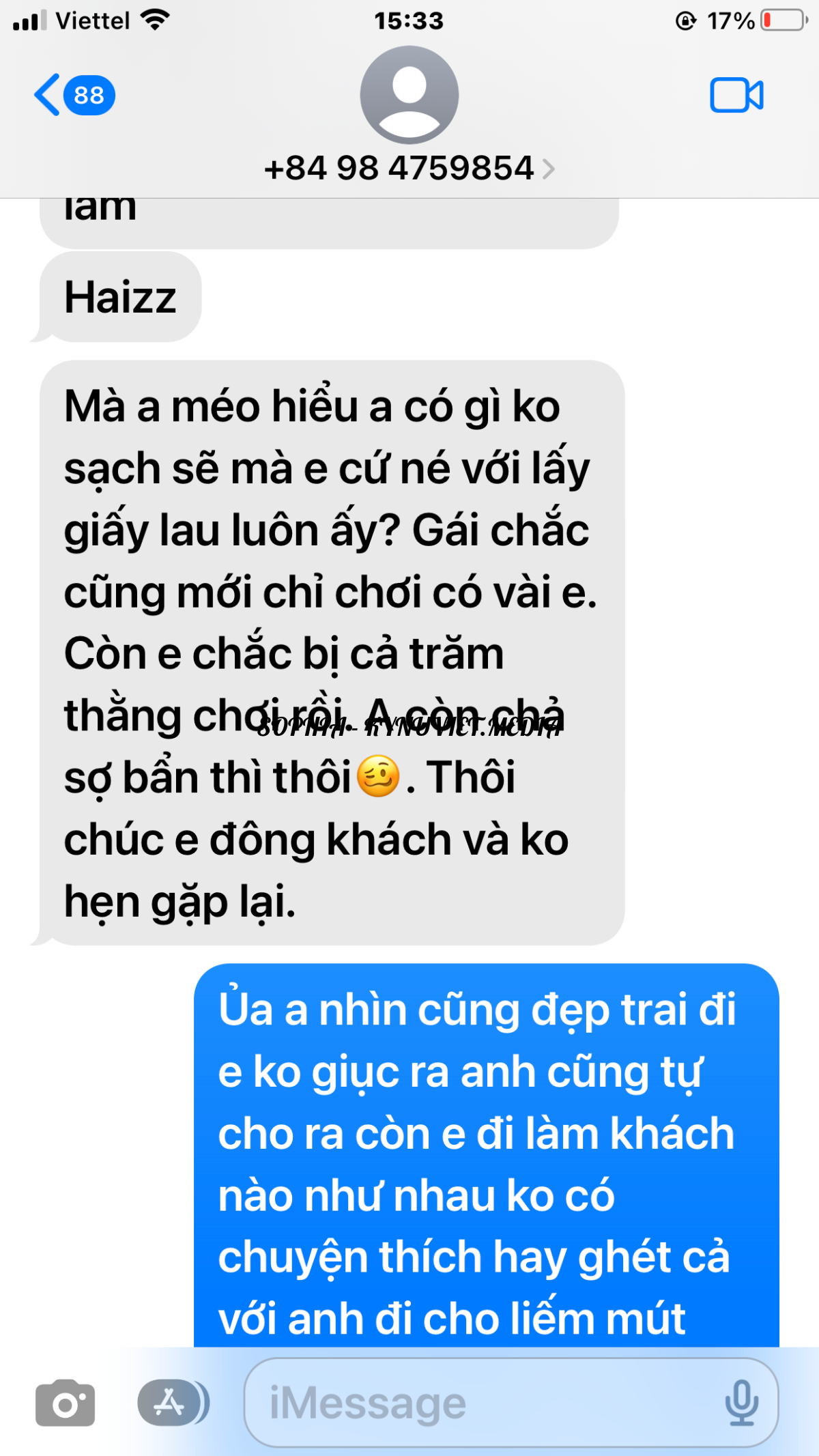Start a FaceTime video call

[736, 95]
